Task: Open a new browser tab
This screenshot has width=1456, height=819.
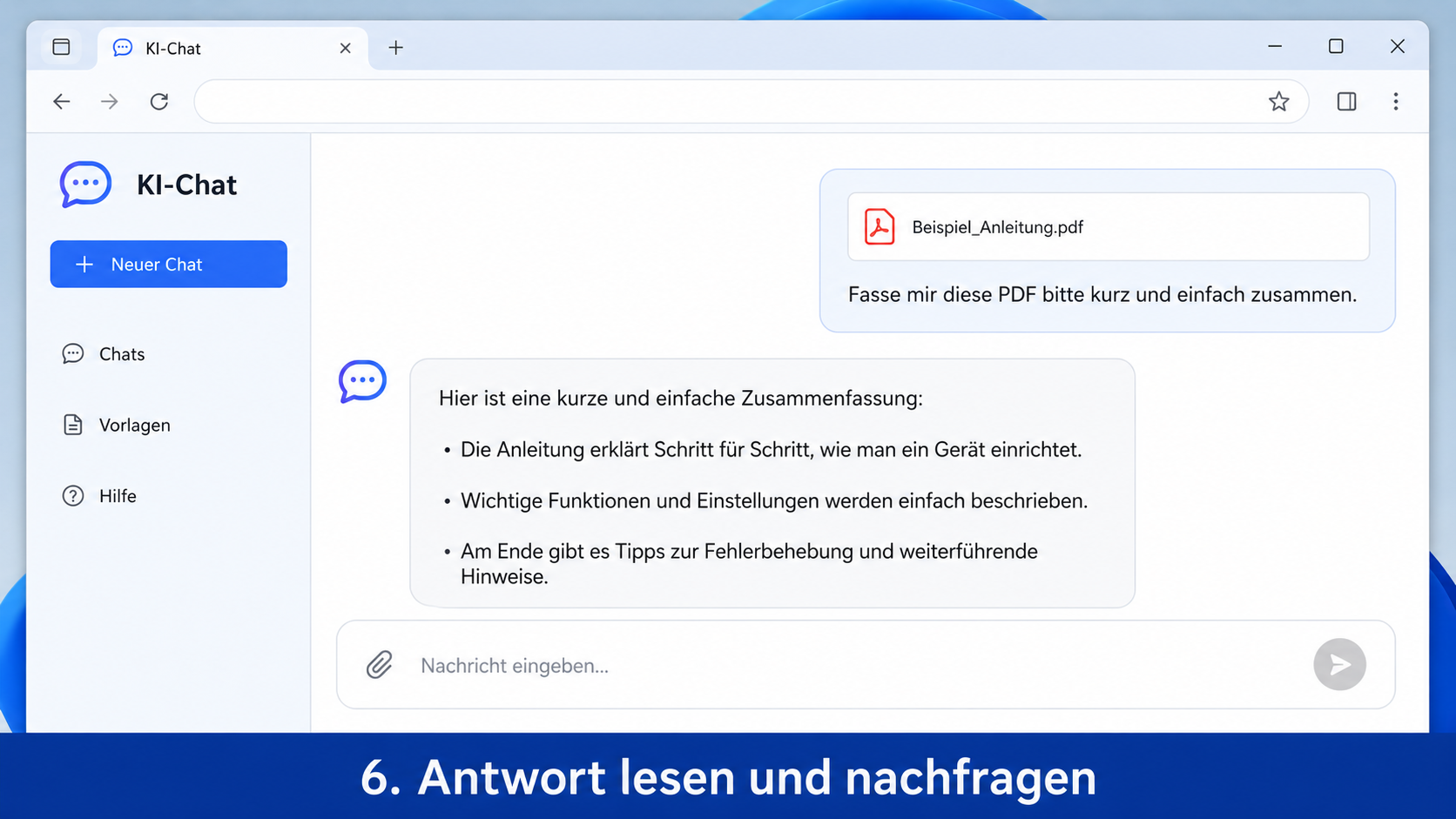Action: pos(395,48)
